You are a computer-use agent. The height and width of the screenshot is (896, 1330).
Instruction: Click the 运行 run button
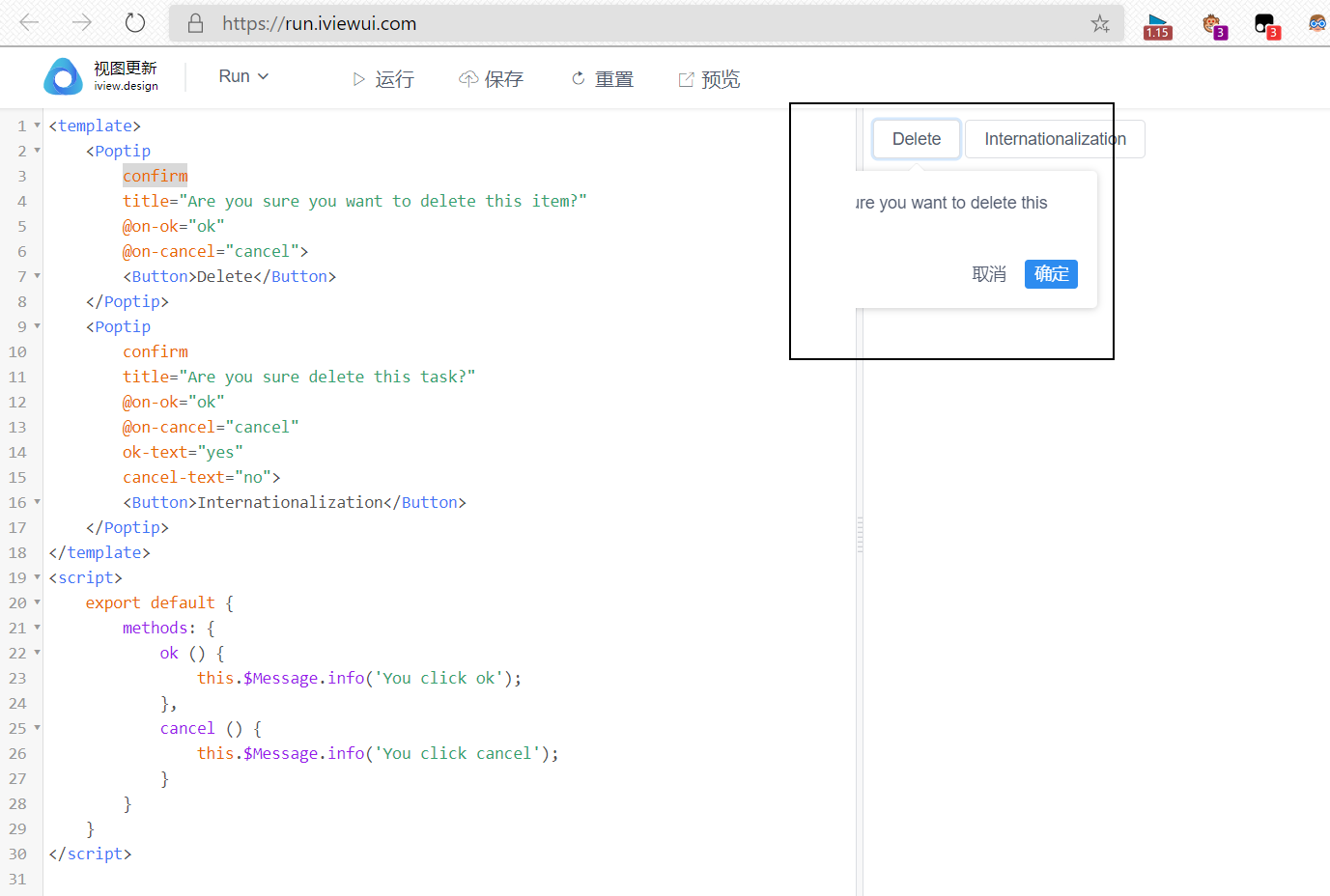tap(383, 79)
